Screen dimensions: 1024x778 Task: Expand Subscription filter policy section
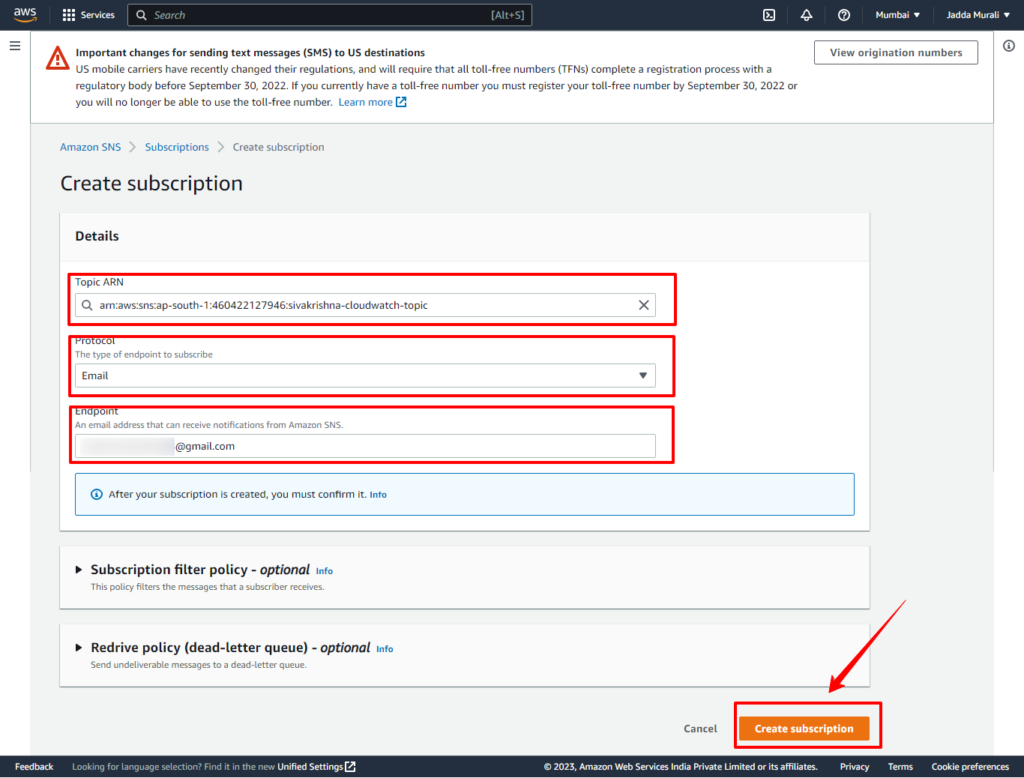[78, 570]
